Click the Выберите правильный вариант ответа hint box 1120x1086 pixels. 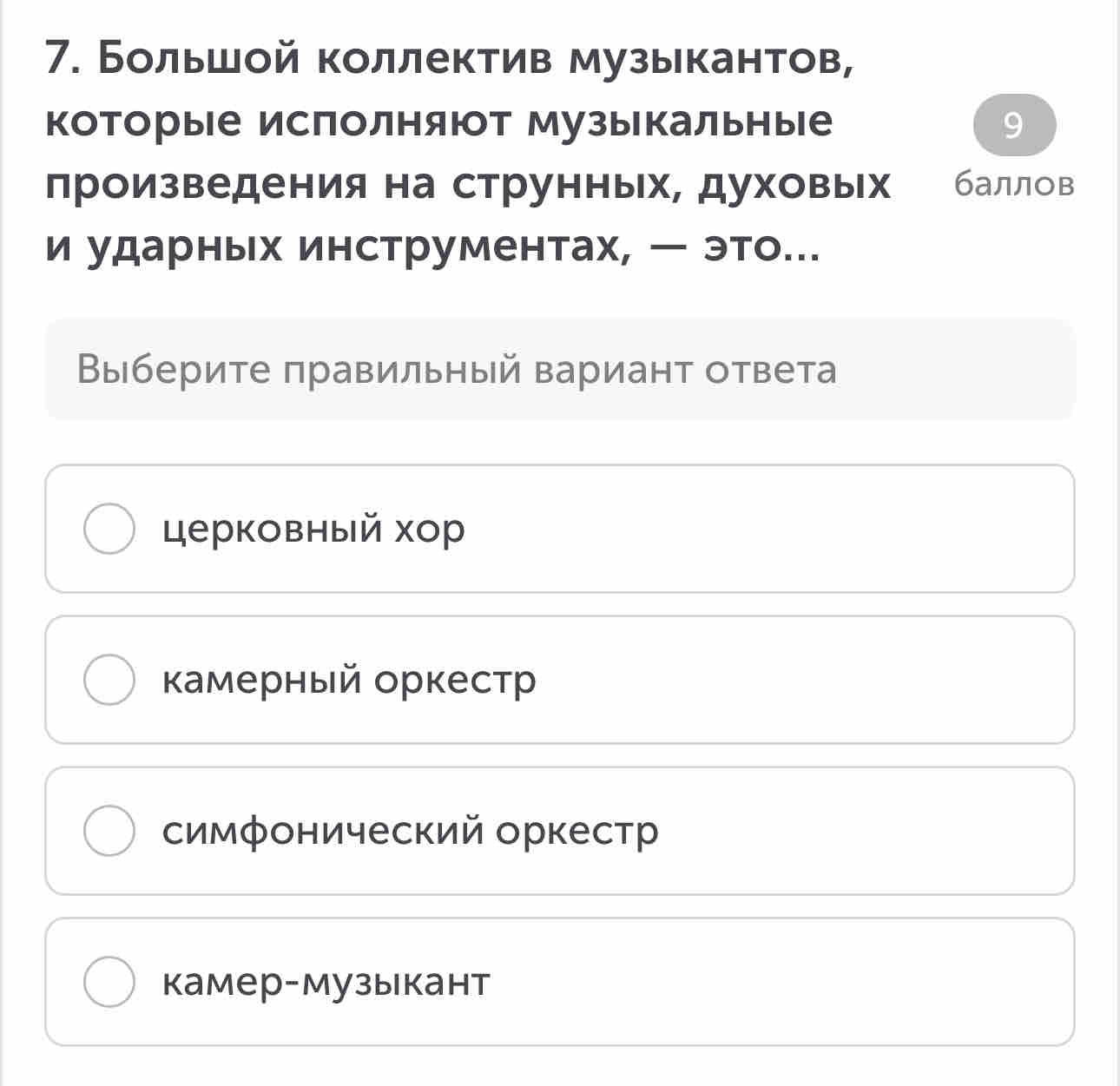560,370
